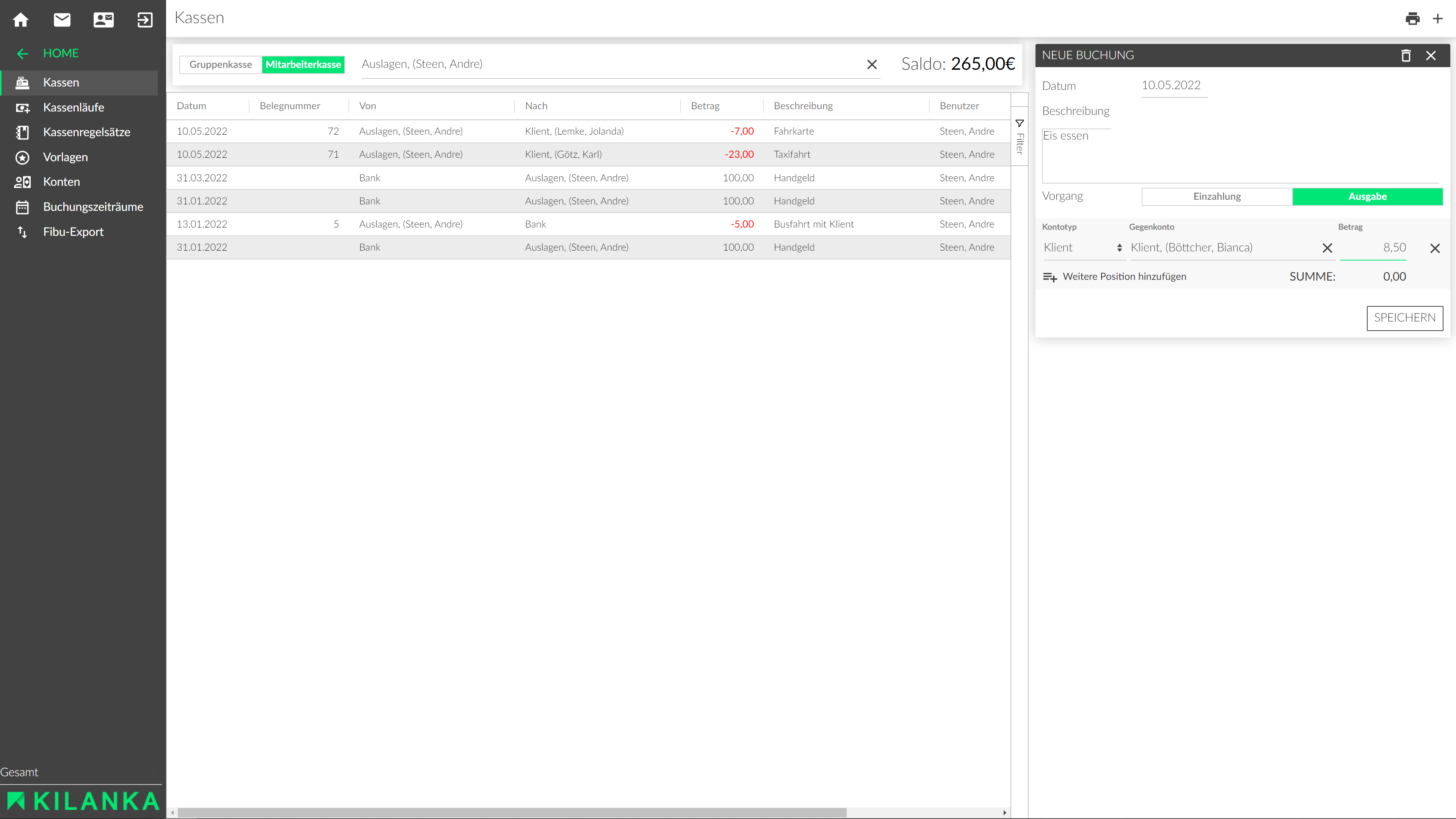1456x819 pixels.
Task: Open the home icon in top bar
Action: point(21,20)
